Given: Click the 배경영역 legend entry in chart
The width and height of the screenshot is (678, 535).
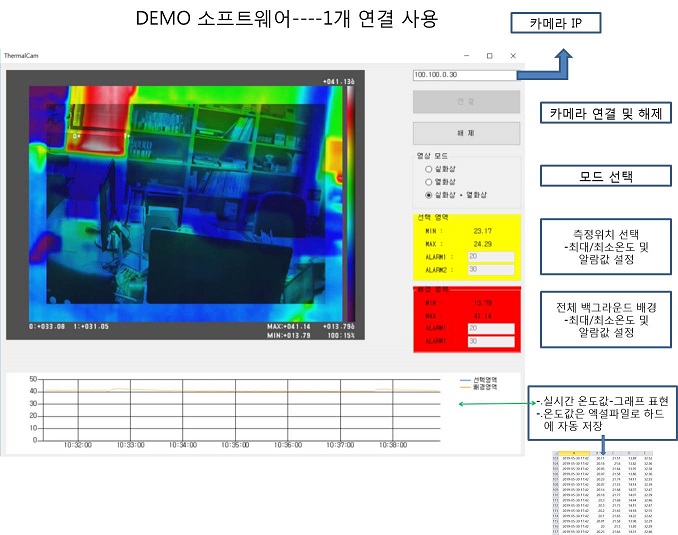Looking at the screenshot, I should pyautogui.click(x=478, y=387).
